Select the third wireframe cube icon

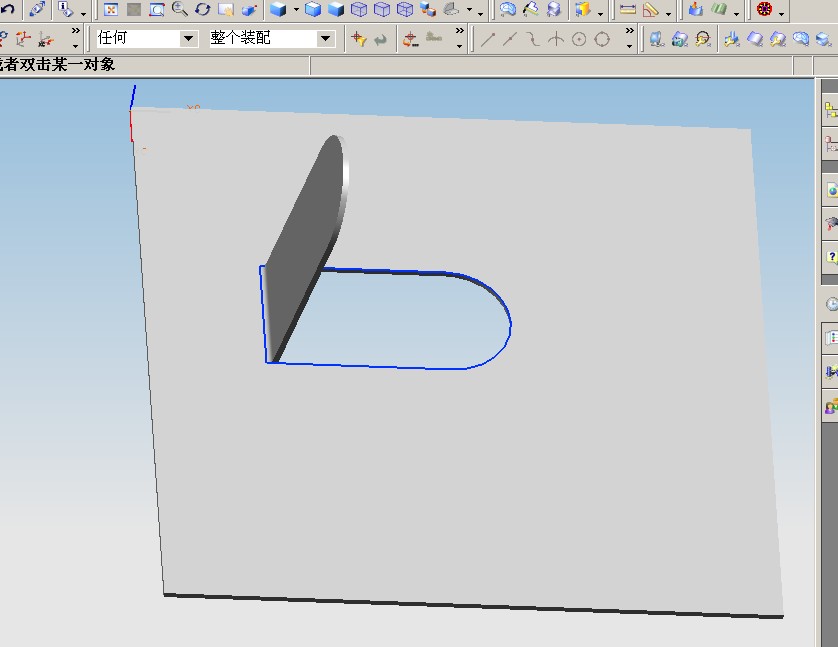pos(405,9)
